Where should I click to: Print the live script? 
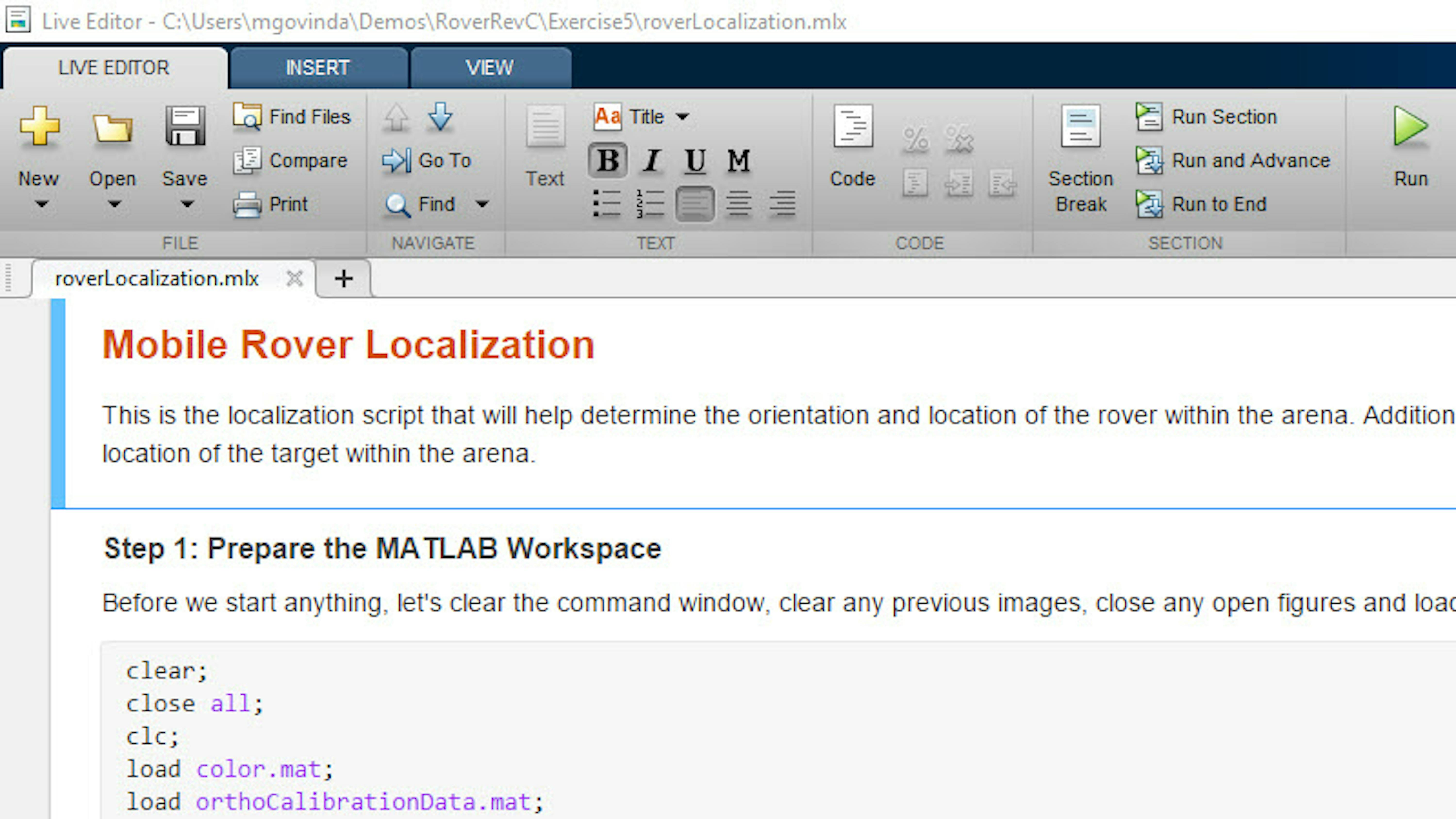(x=271, y=204)
